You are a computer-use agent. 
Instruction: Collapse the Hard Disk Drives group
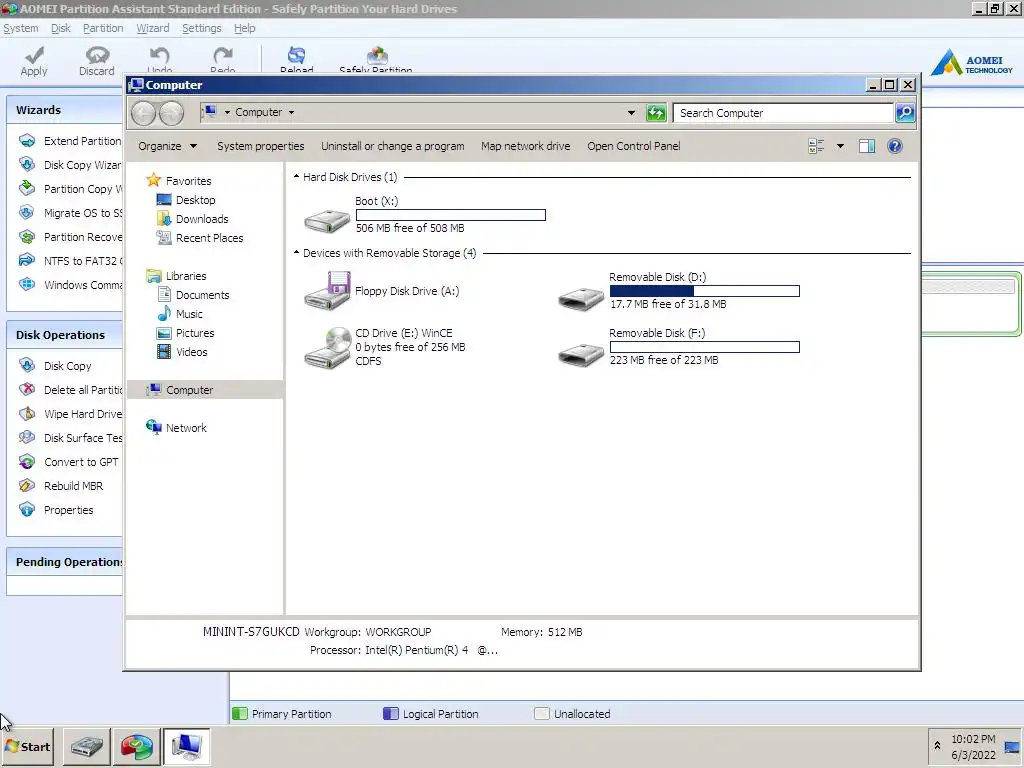point(296,176)
